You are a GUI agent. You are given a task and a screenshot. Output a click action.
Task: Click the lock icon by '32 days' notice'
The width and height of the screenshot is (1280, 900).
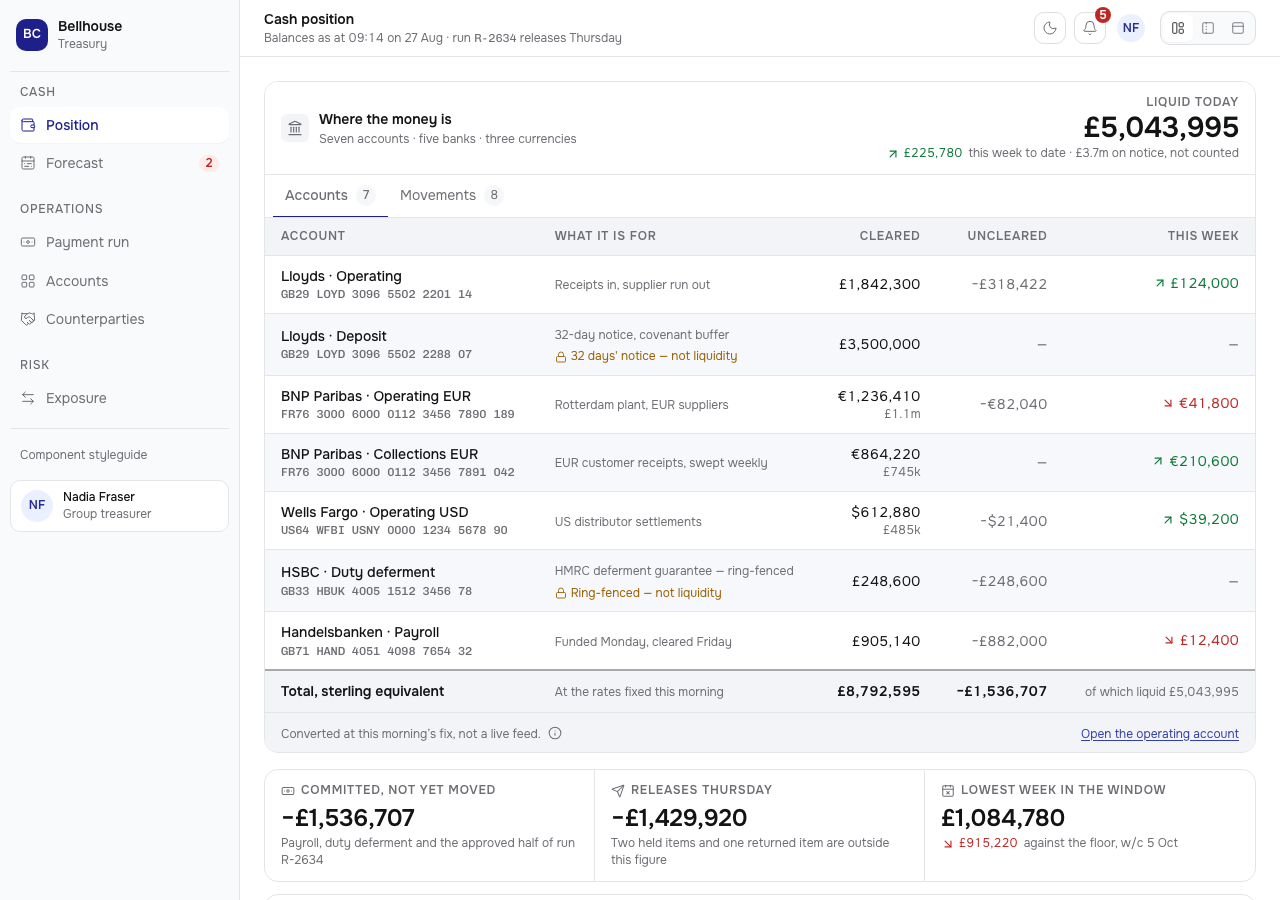(561, 356)
